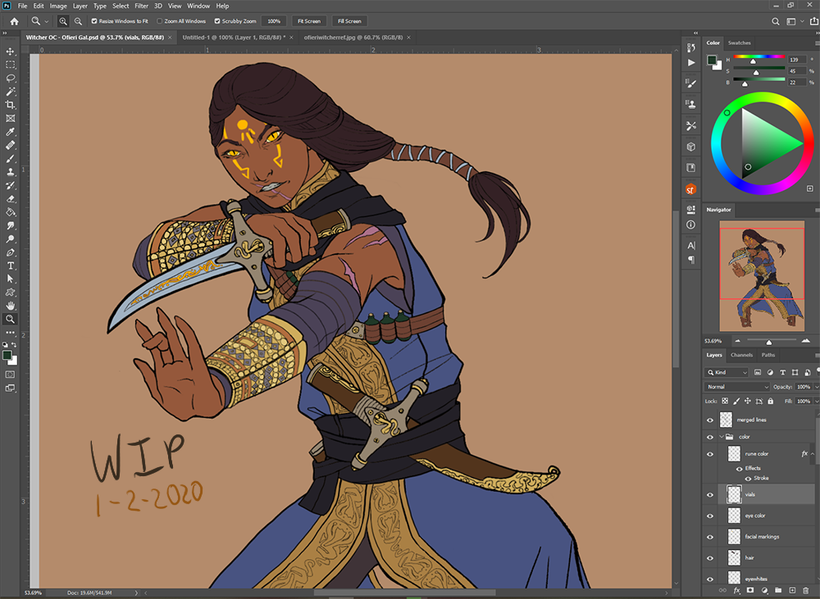Open the layer Kind filter dropdown
This screenshot has width=820, height=599.
point(726,372)
